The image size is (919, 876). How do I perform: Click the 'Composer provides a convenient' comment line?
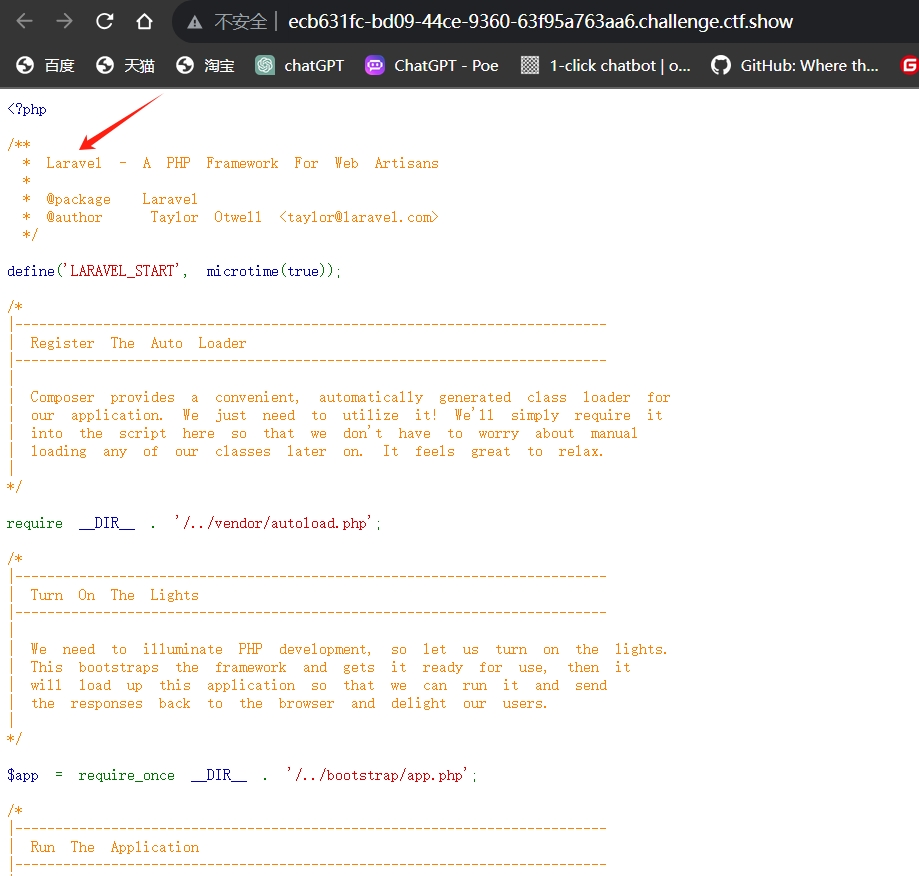(x=350, y=397)
